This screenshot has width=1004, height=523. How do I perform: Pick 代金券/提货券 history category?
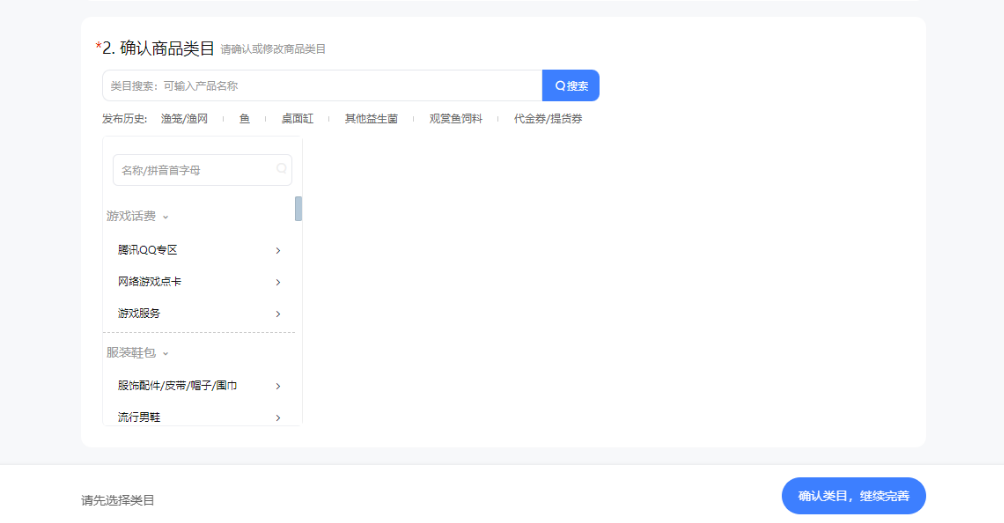(548, 119)
